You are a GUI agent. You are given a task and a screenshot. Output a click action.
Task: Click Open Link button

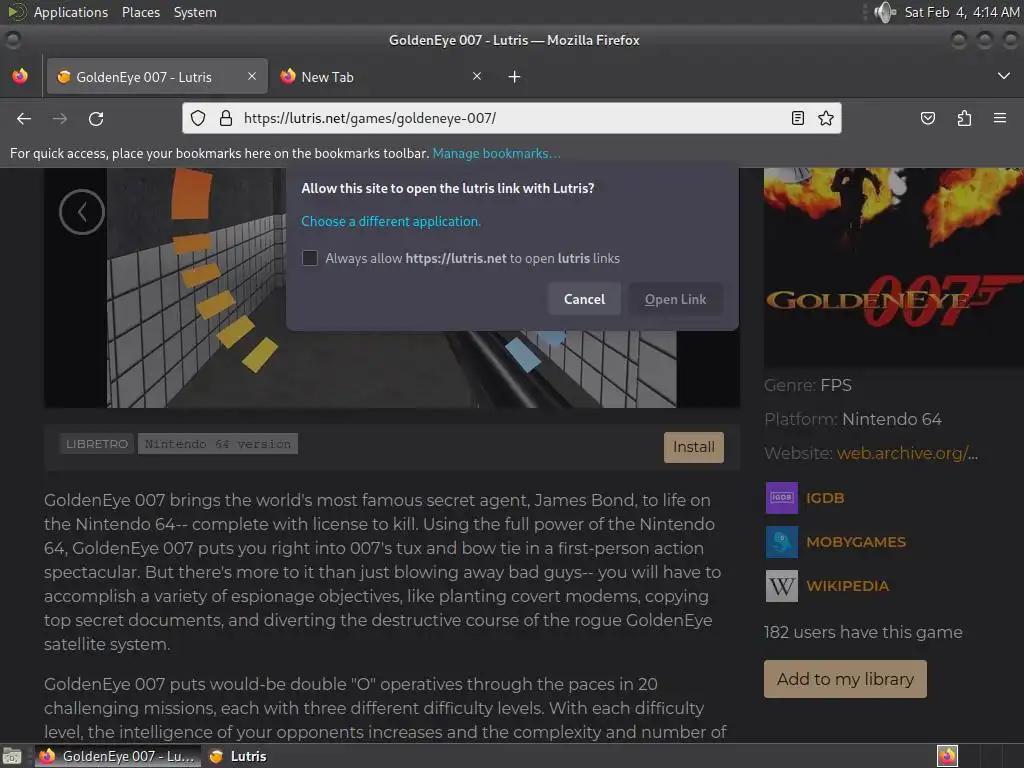pyautogui.click(x=676, y=299)
